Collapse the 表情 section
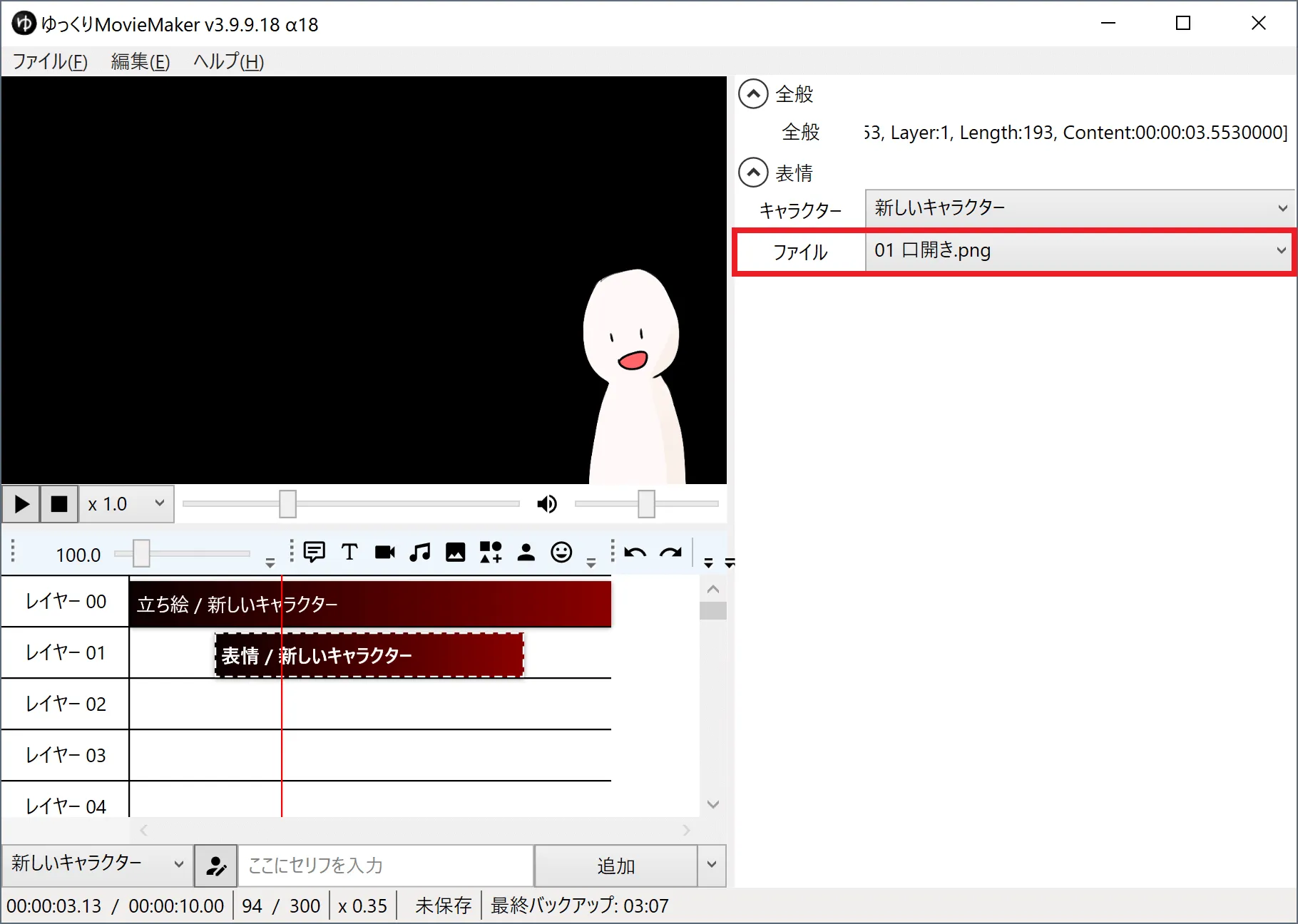1298x924 pixels. click(x=753, y=173)
